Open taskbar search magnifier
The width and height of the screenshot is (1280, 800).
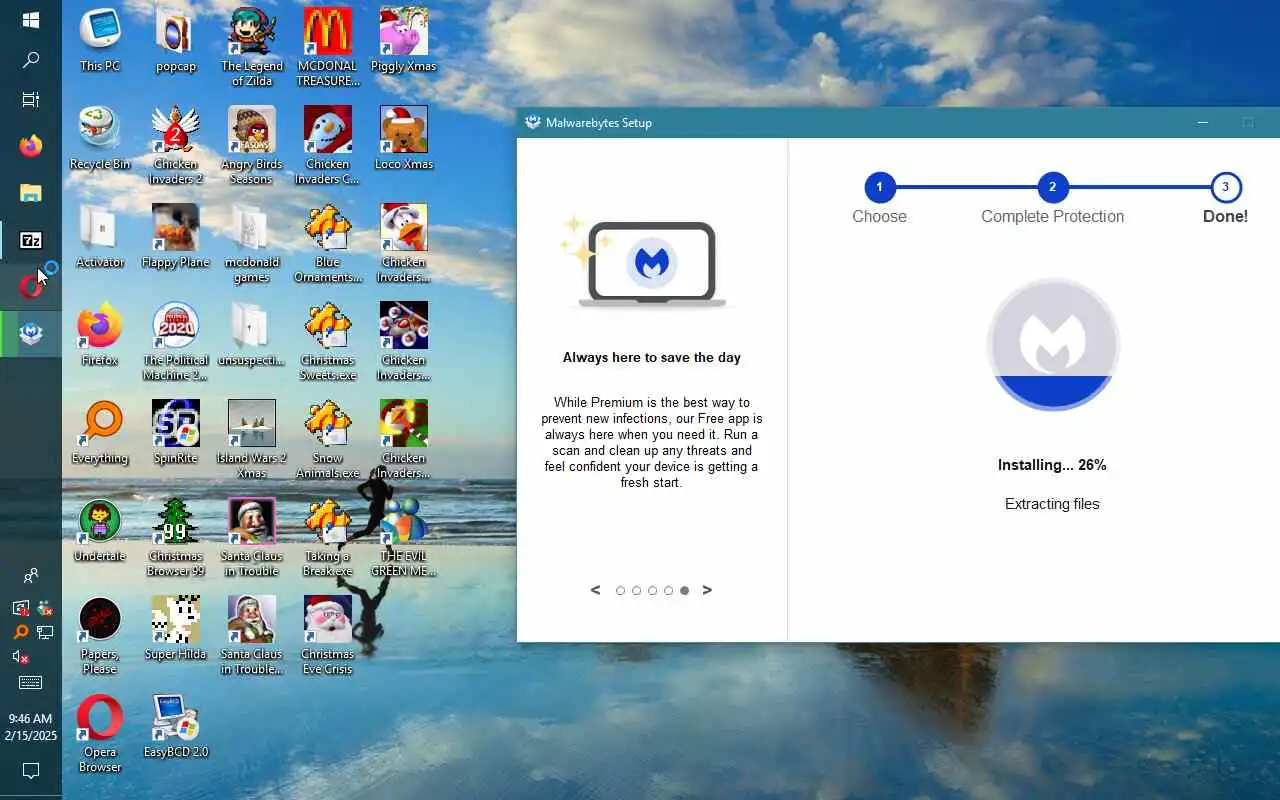click(30, 60)
